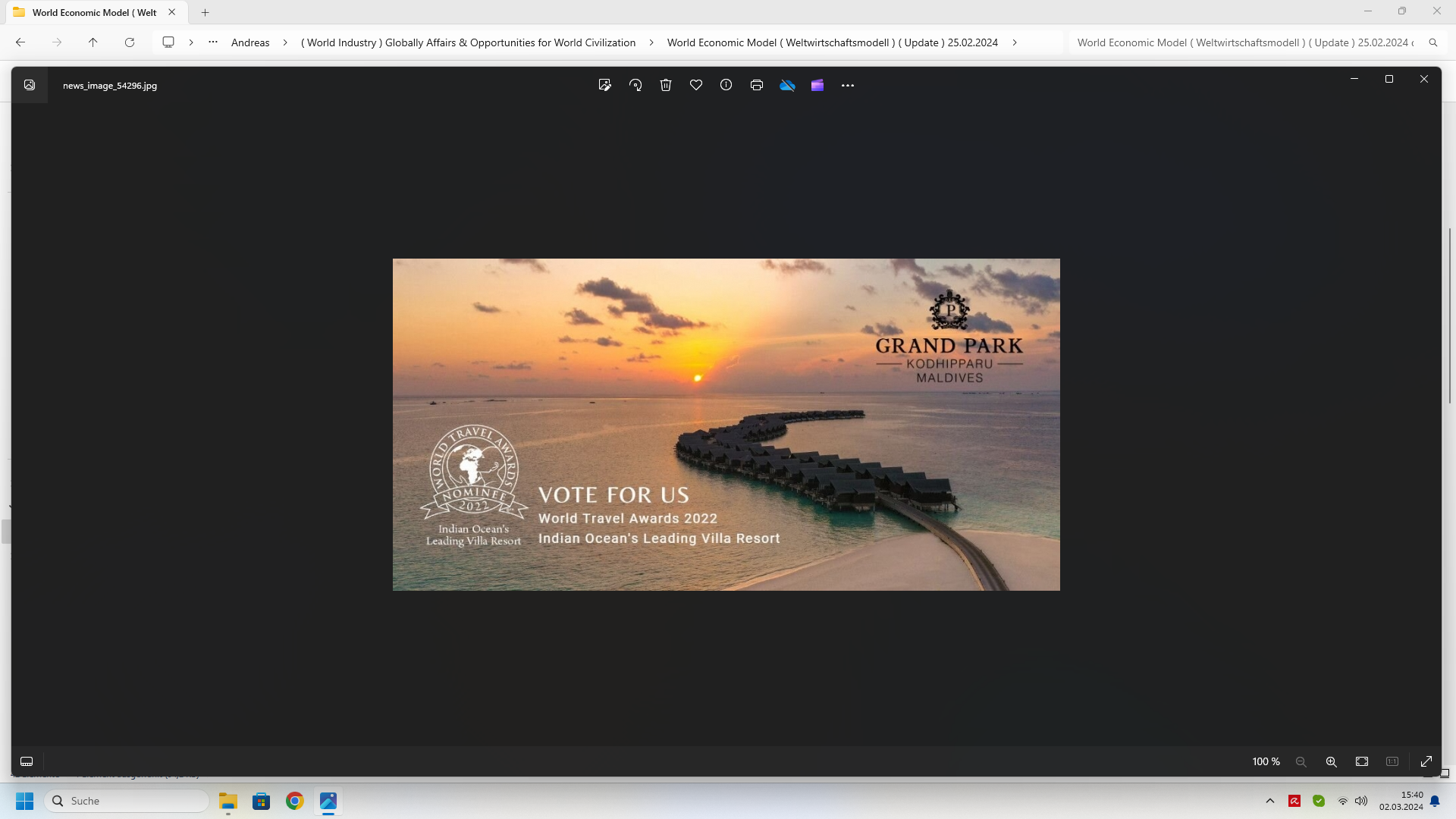
Task: Open the three-dots more options menu
Action: click(848, 86)
